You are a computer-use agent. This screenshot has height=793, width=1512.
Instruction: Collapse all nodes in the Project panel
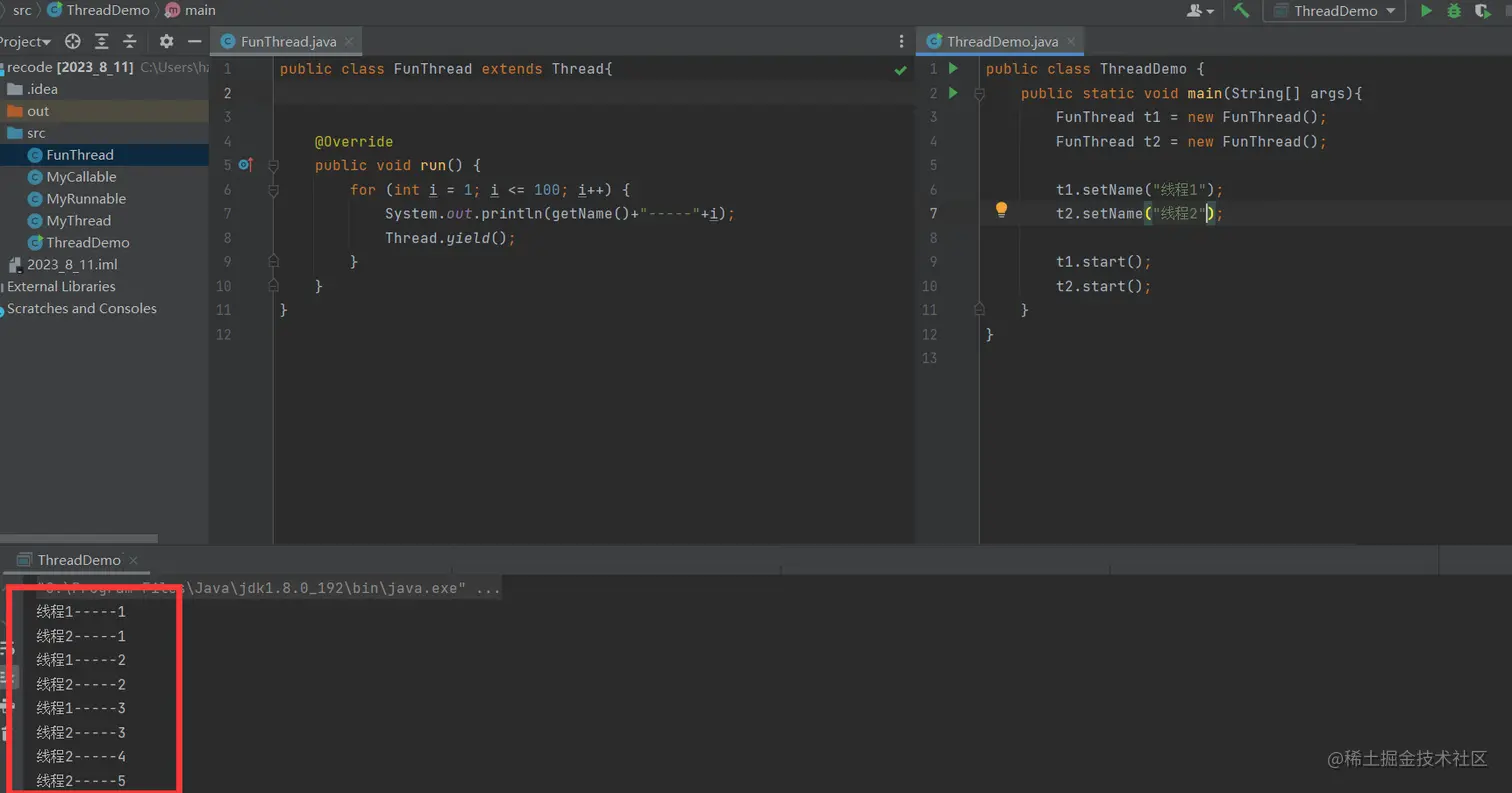129,41
